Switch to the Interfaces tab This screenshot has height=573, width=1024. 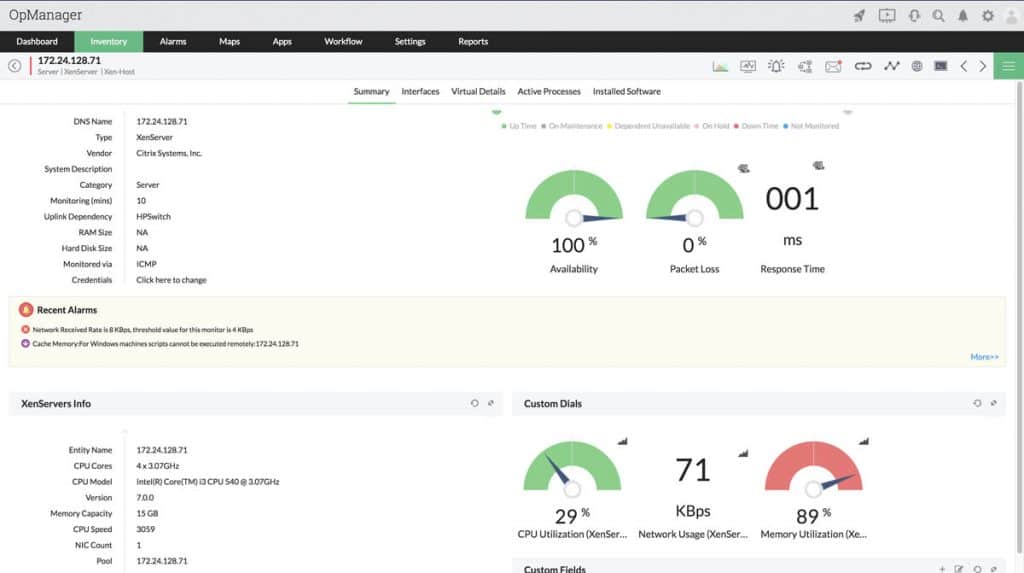point(420,91)
